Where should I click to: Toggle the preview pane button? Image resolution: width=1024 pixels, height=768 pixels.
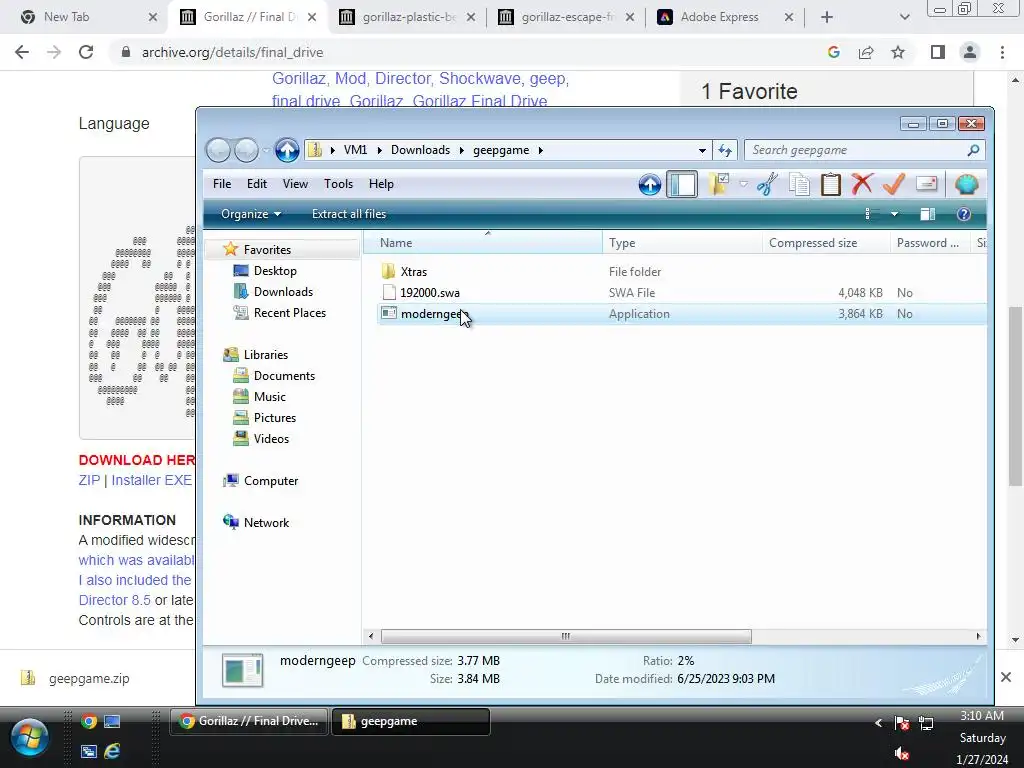coord(927,214)
